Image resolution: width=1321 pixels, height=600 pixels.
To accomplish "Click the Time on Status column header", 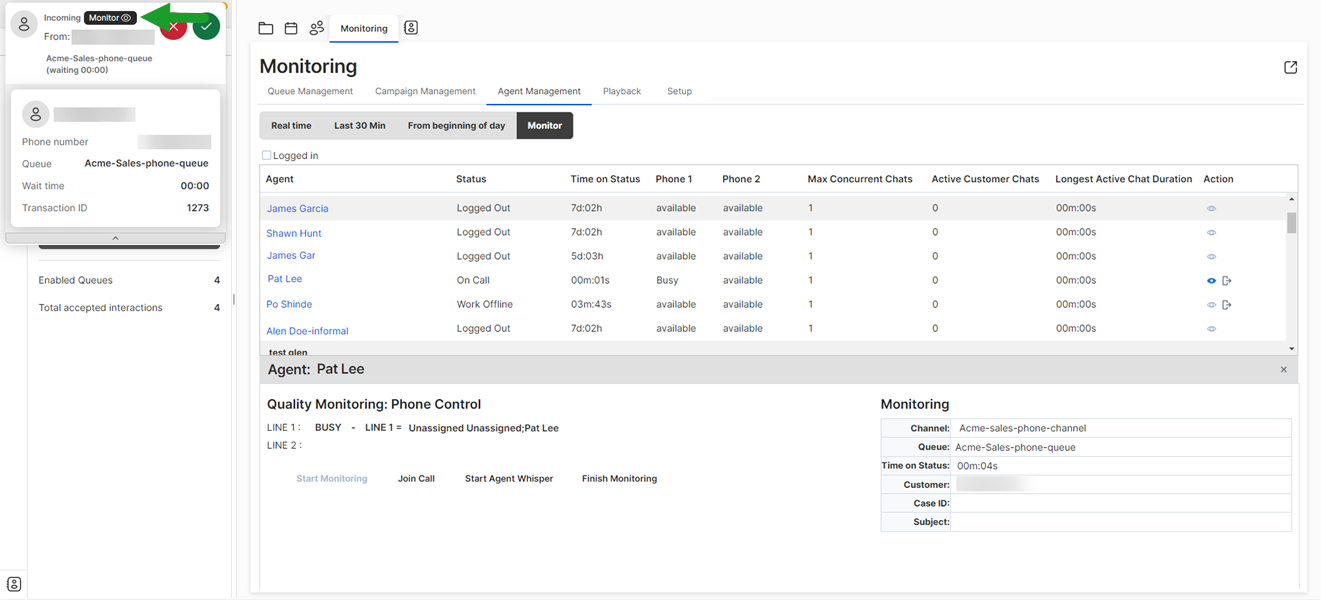I will [x=605, y=179].
